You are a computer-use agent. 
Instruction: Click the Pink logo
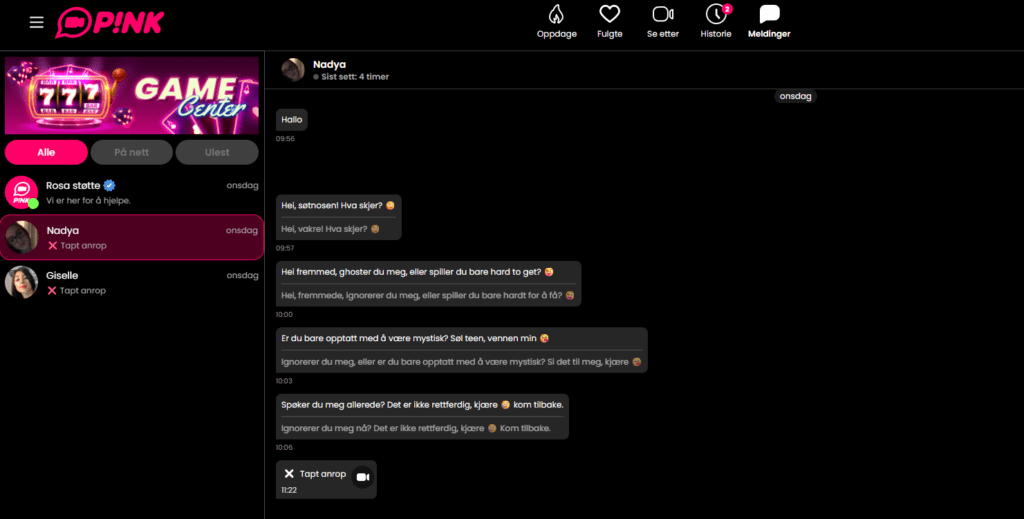(110, 23)
